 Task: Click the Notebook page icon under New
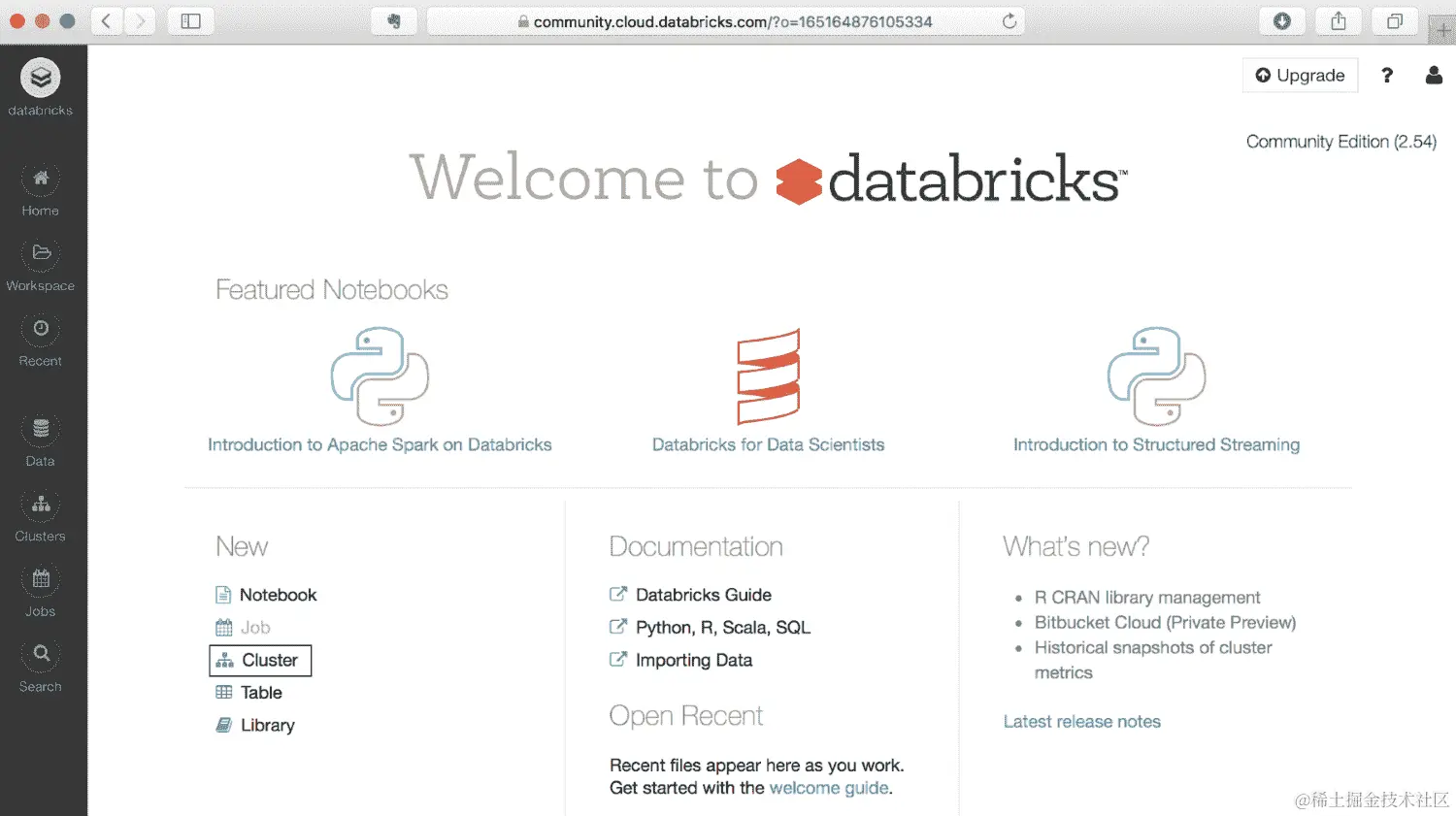(x=223, y=595)
